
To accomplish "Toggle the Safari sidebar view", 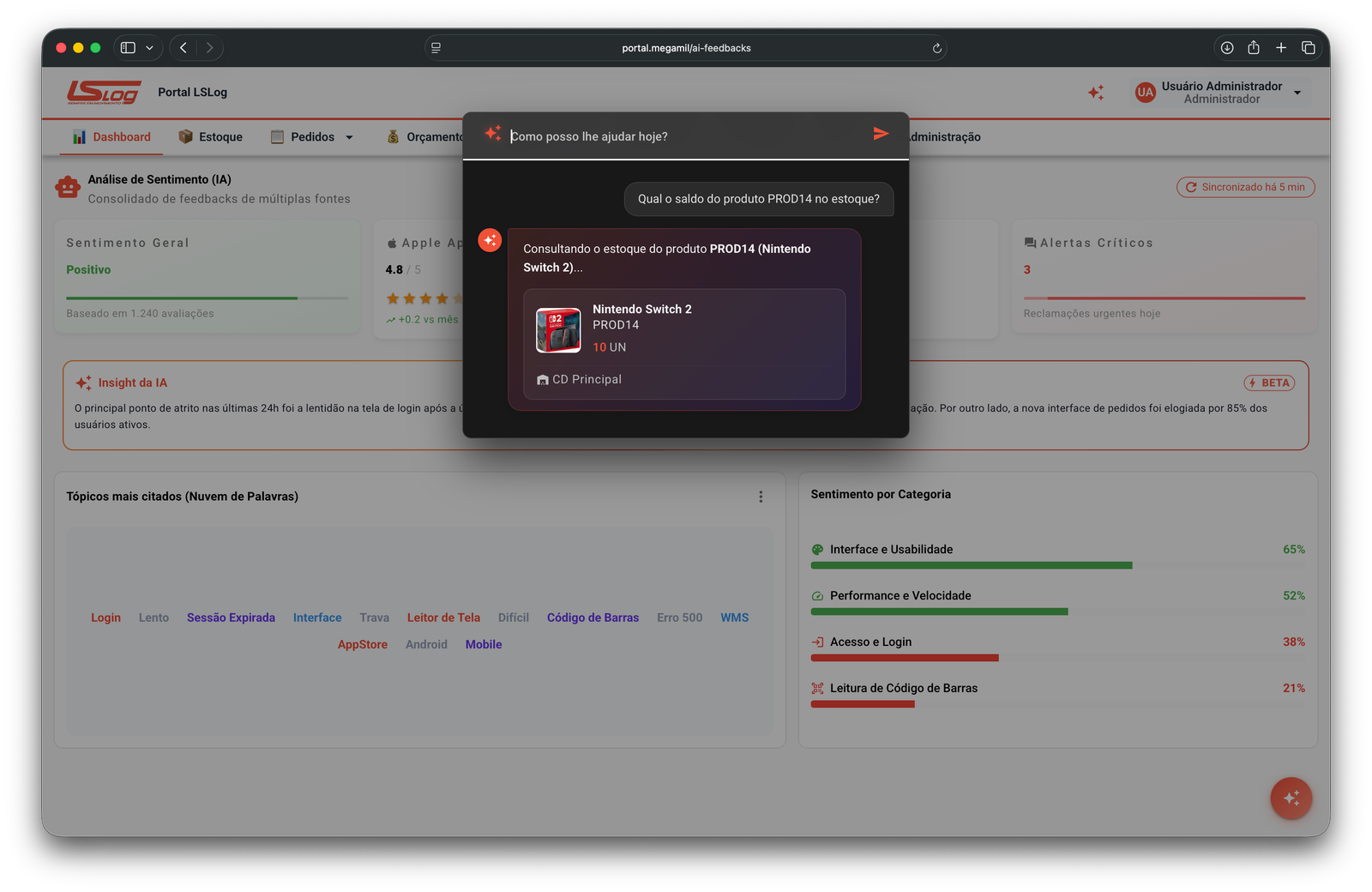I will coord(129,47).
